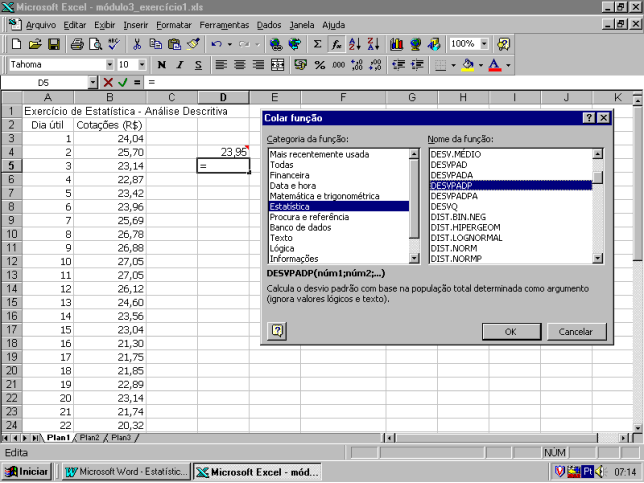
Task: Toggle Italic formatting
Action: coord(180,64)
